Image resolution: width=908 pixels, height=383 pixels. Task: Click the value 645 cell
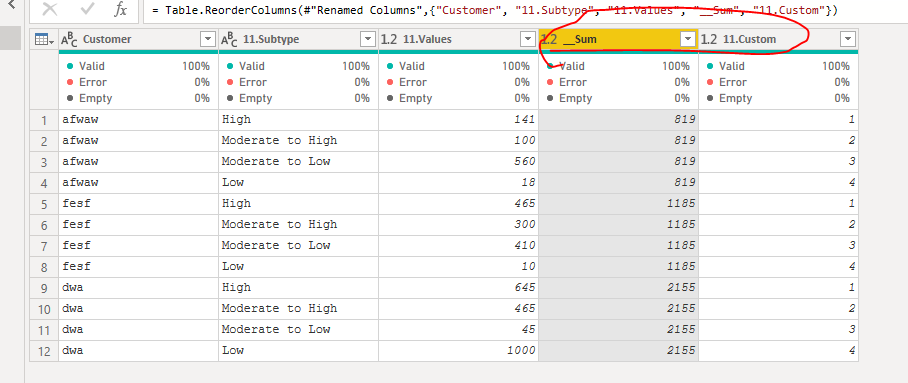(458, 288)
